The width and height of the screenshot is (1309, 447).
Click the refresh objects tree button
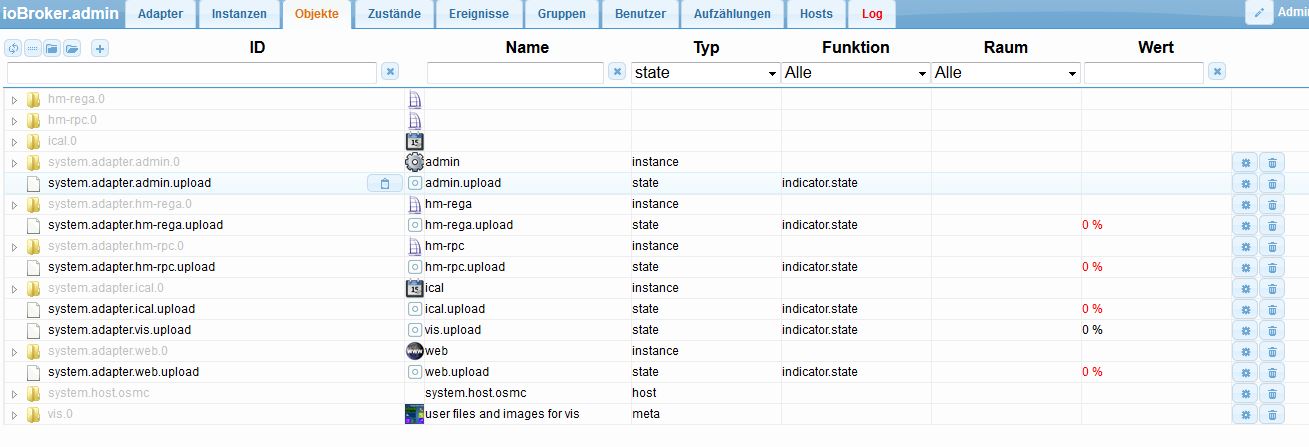click(x=13, y=48)
